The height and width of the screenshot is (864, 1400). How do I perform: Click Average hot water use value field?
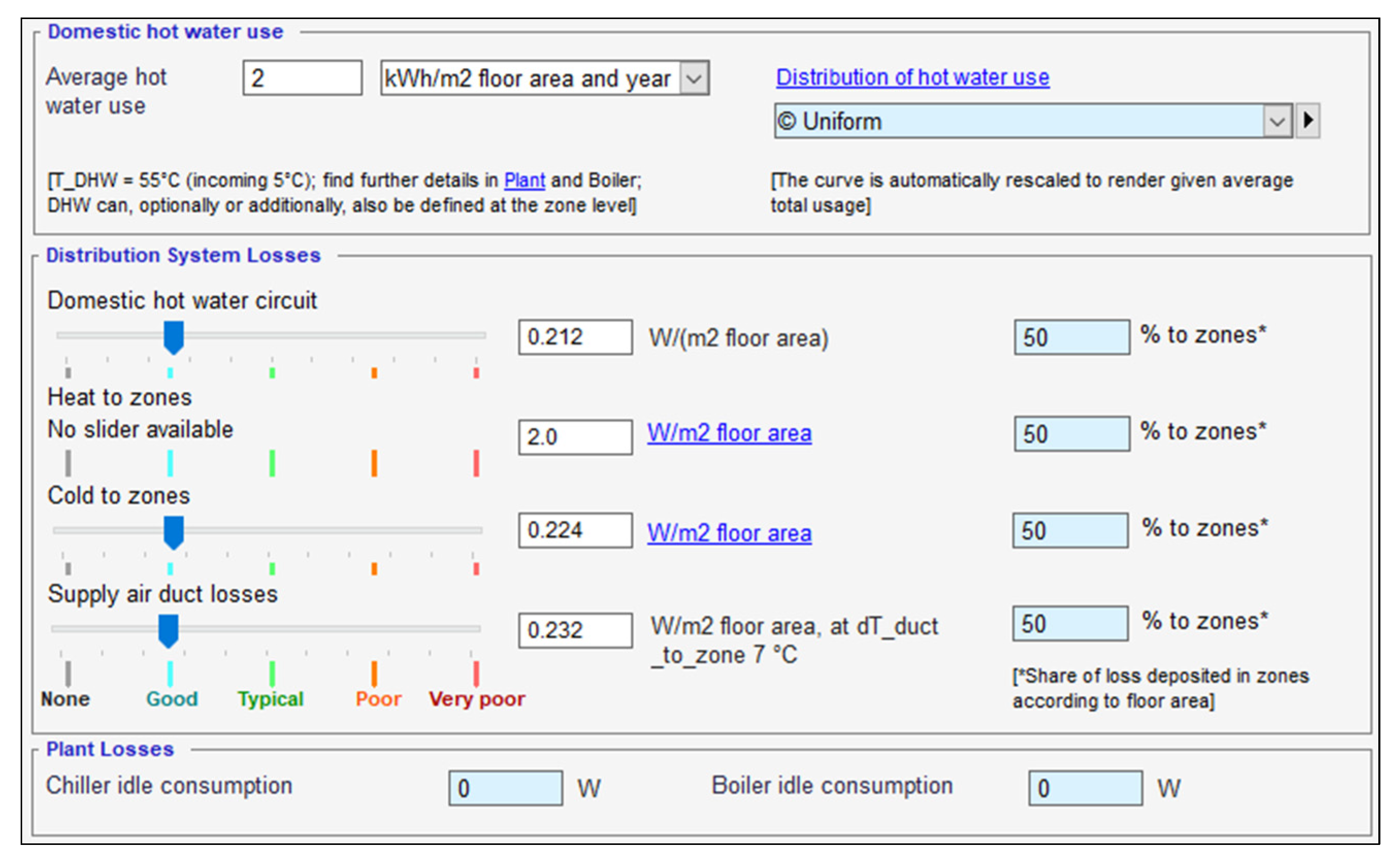point(302,78)
